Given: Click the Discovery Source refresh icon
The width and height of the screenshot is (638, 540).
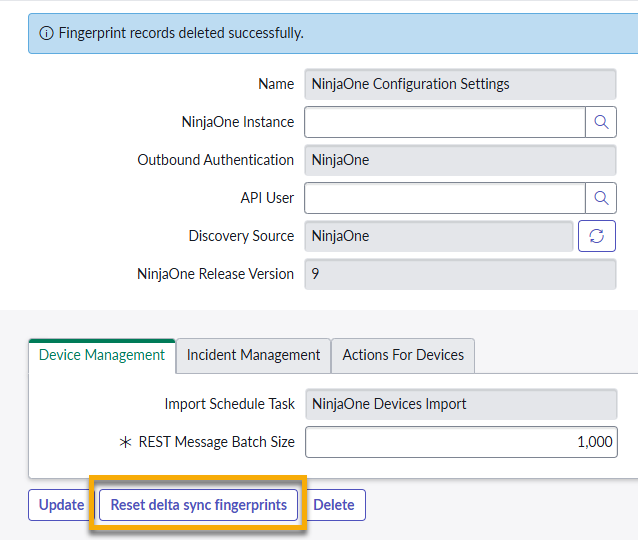Looking at the screenshot, I should 596,236.
